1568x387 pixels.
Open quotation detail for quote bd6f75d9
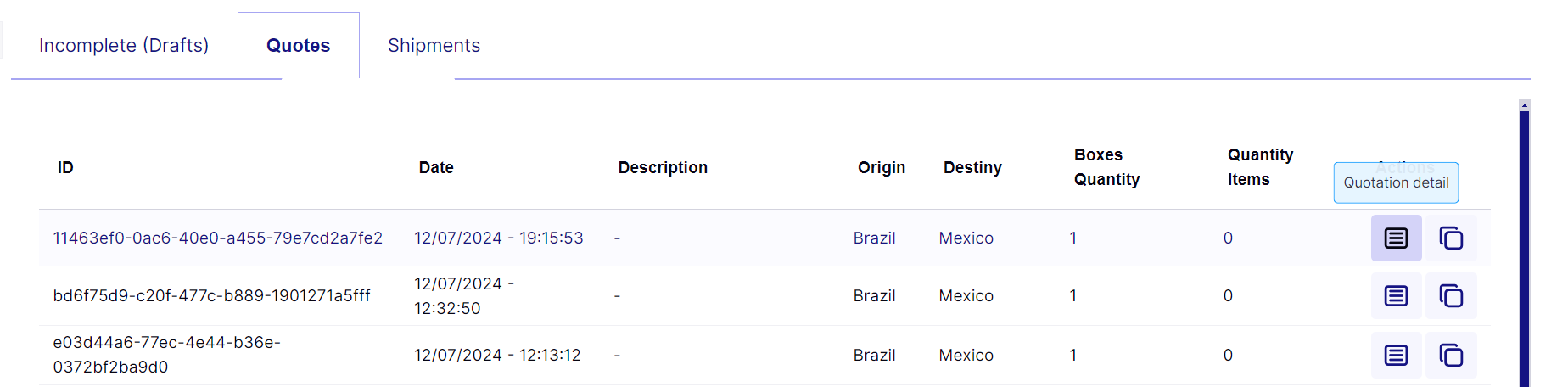tap(1396, 295)
